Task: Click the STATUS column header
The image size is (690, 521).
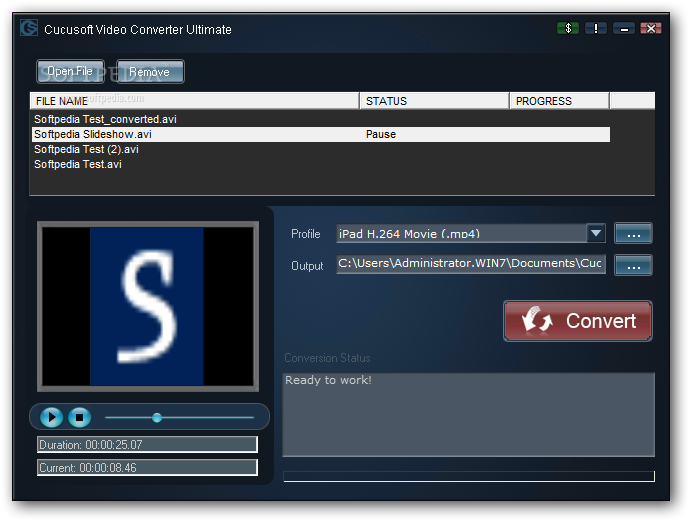Action: coord(434,101)
